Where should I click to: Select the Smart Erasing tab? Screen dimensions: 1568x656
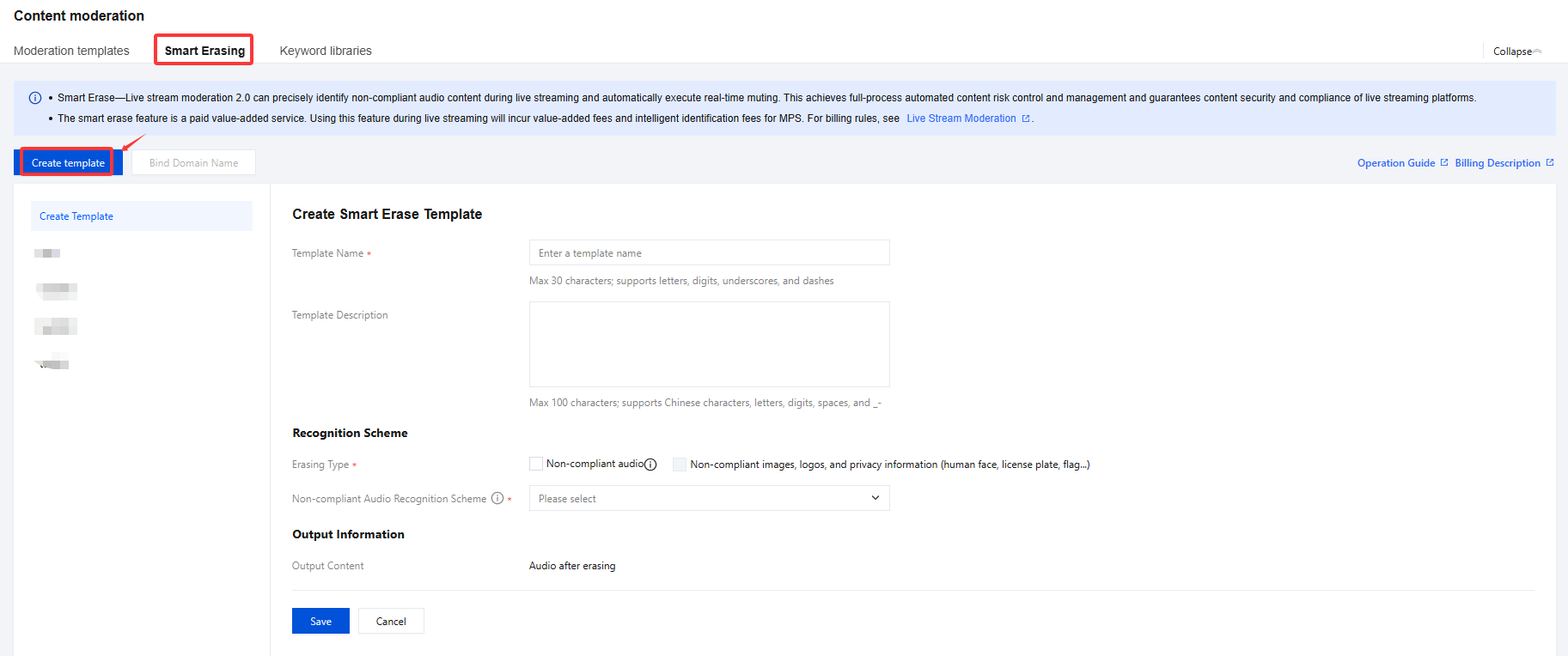click(x=204, y=51)
